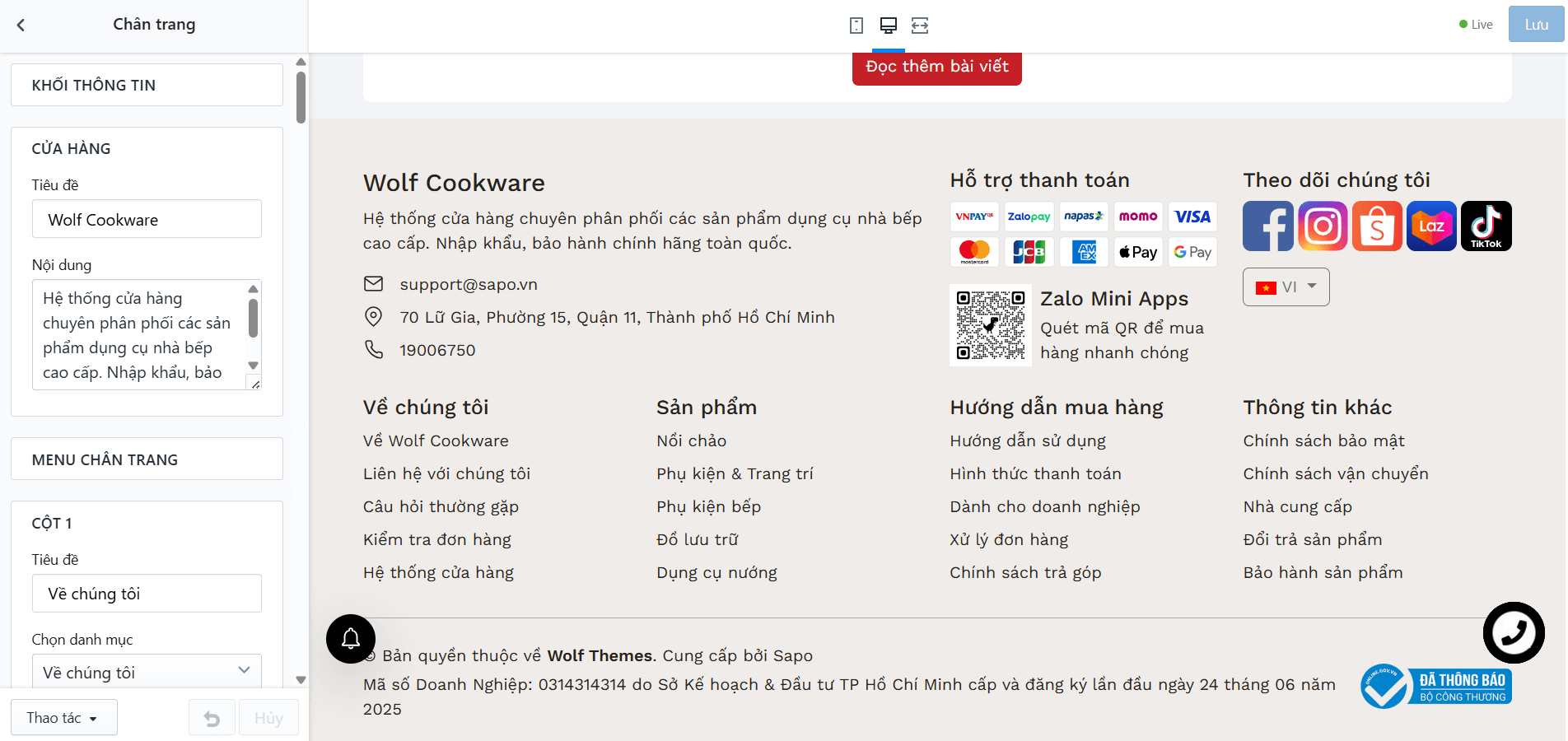Screen dimensions: 1568x741
Task: Open the Hệ thống cửa hàng link
Action: click(438, 572)
